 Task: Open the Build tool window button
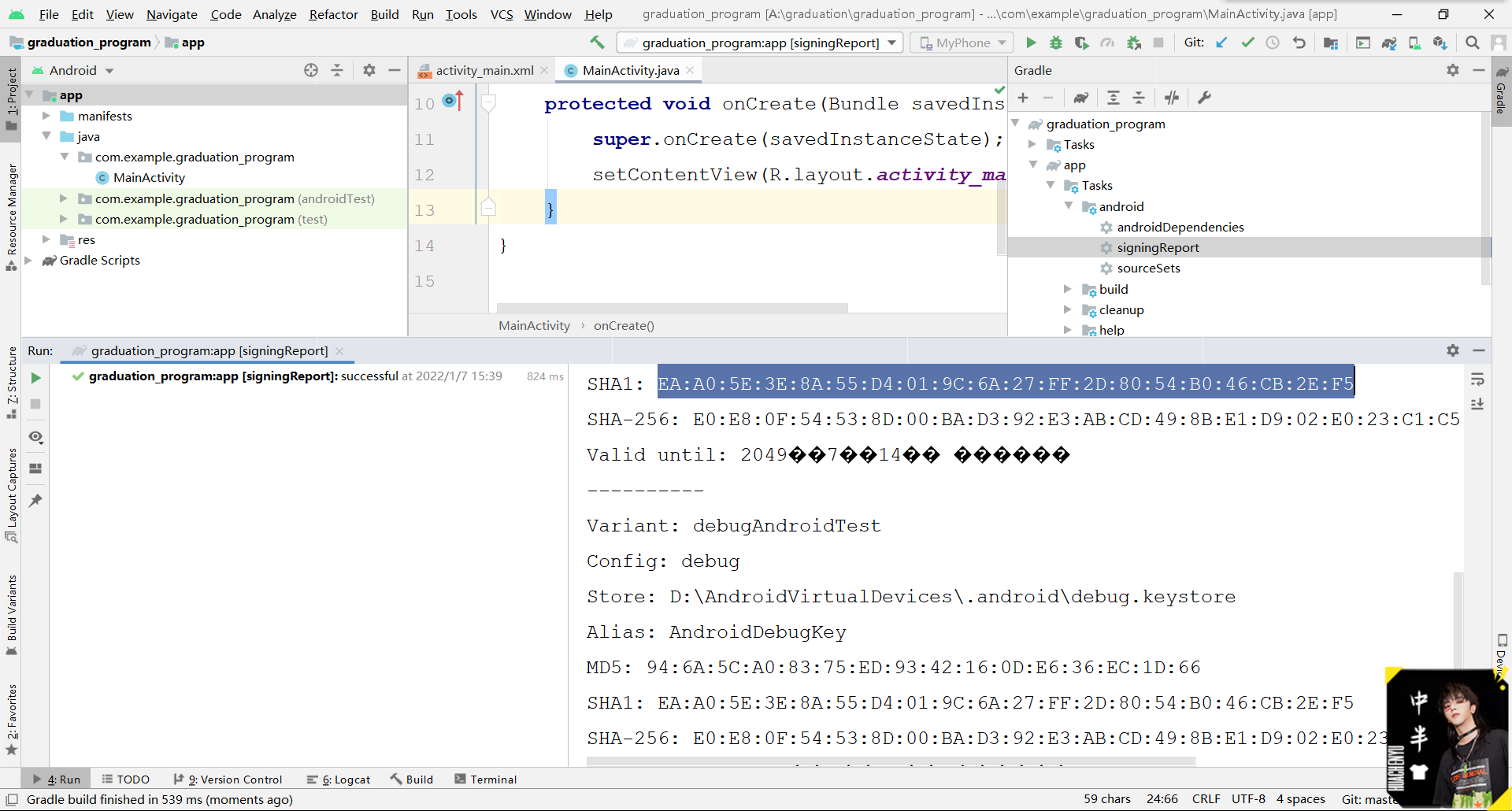click(x=412, y=780)
